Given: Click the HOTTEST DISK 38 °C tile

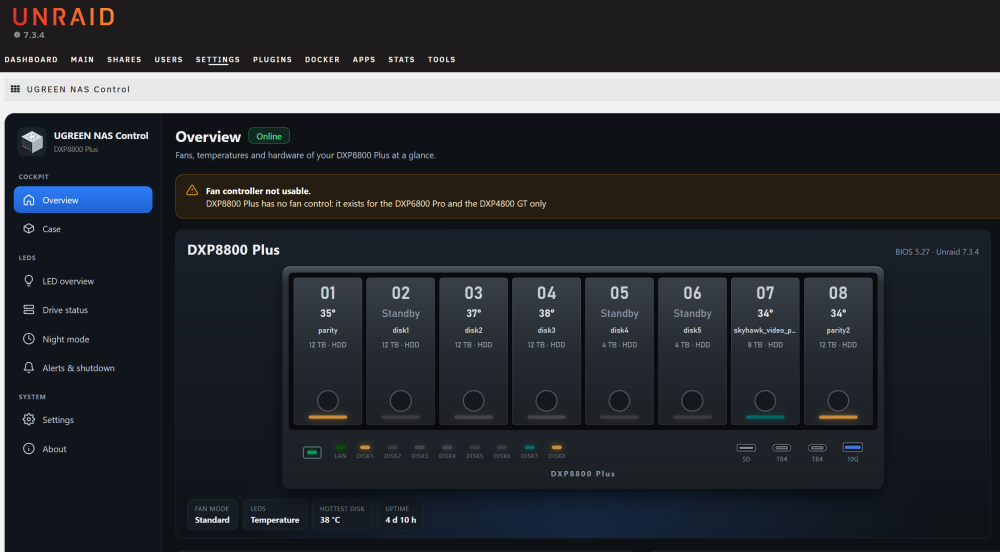Looking at the screenshot, I should point(342,514).
